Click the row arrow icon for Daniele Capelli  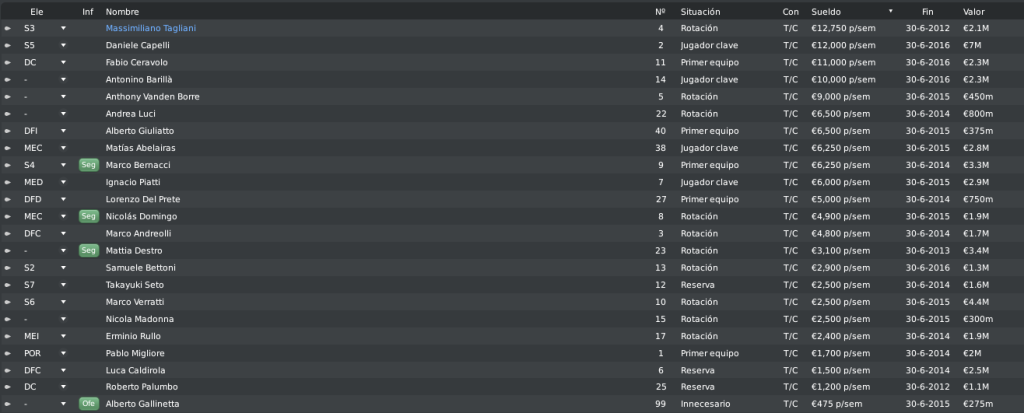coord(7,46)
